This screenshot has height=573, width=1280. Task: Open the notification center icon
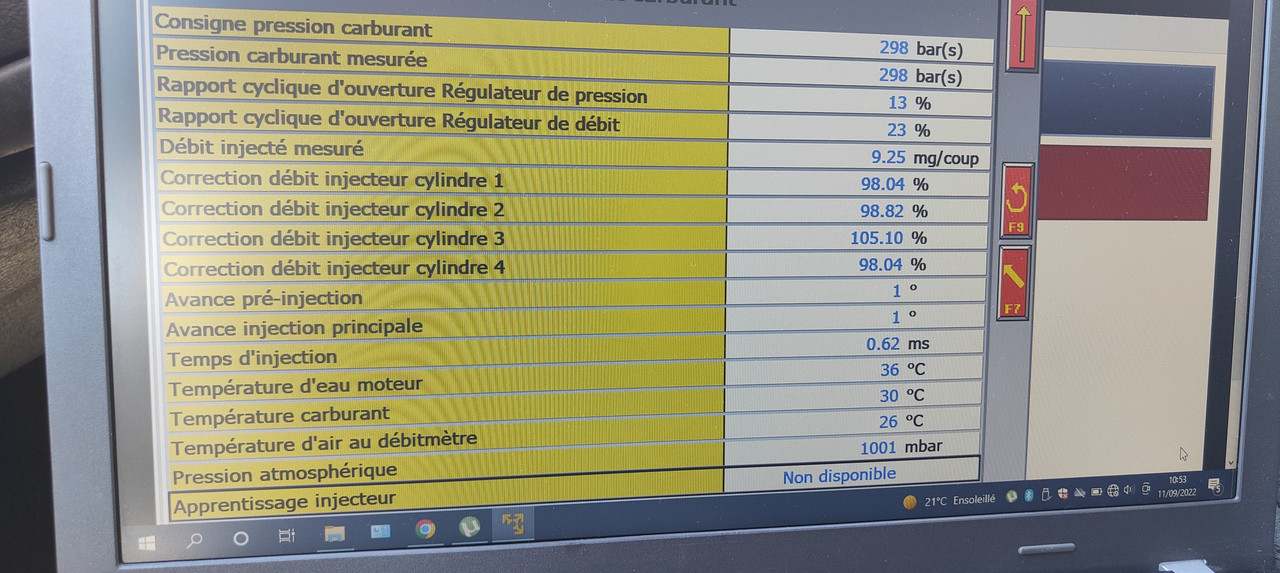(x=1214, y=486)
